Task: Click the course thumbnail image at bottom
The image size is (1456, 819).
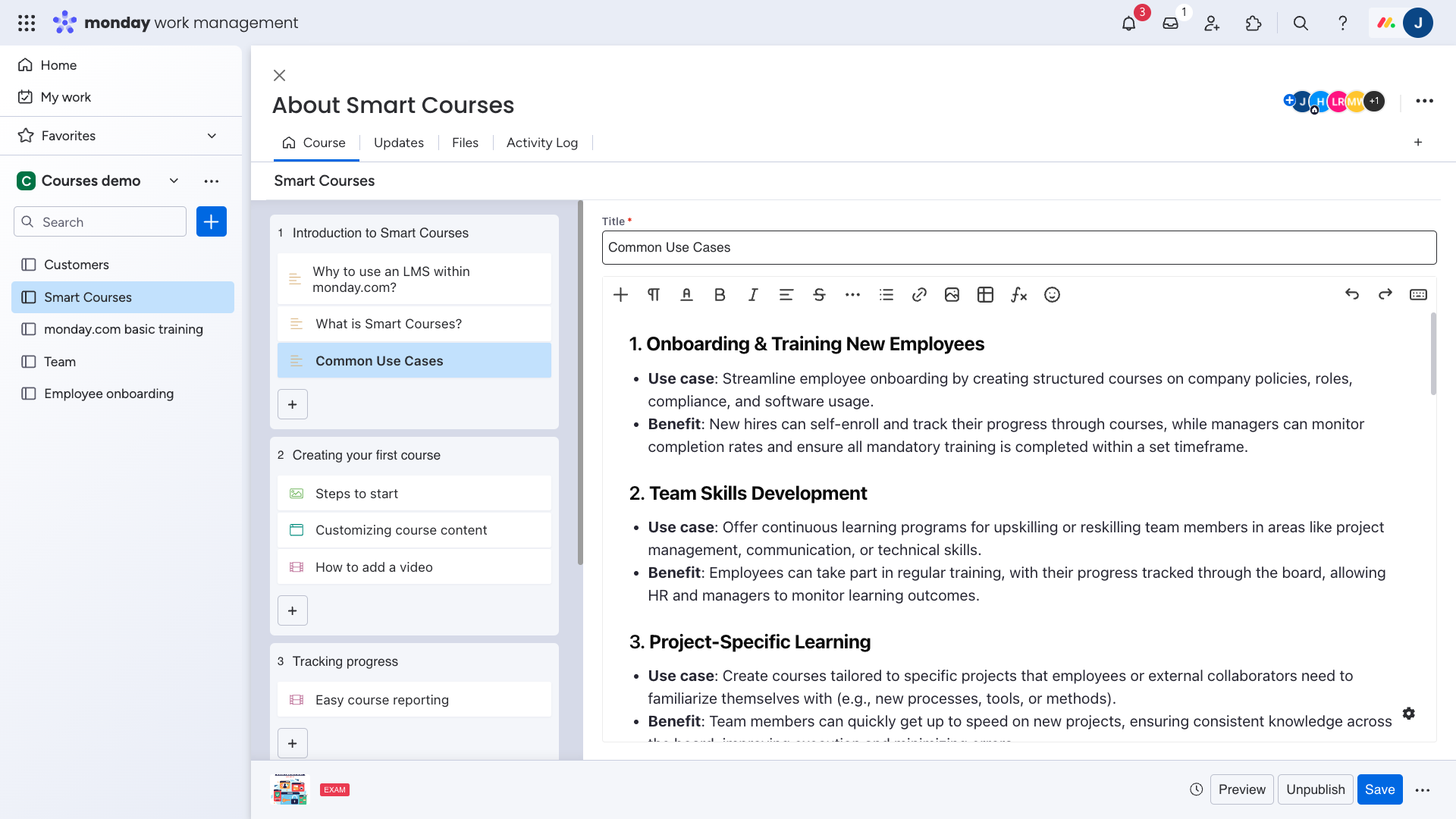Action: click(290, 789)
